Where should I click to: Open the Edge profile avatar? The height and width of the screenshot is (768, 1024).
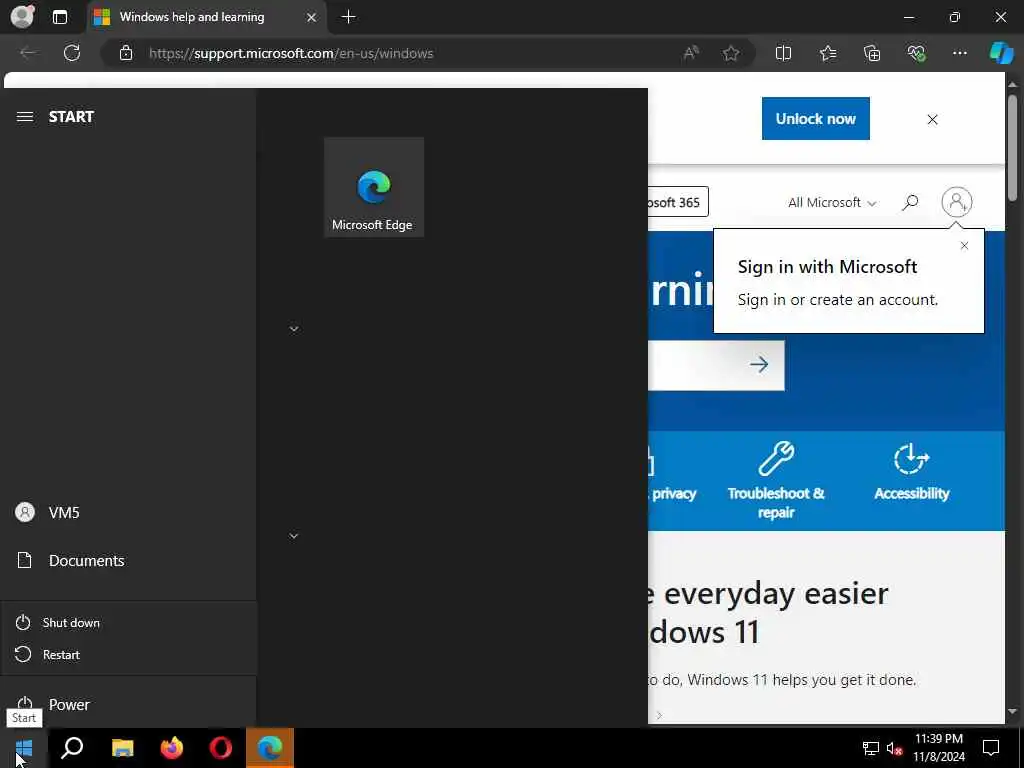(x=22, y=16)
